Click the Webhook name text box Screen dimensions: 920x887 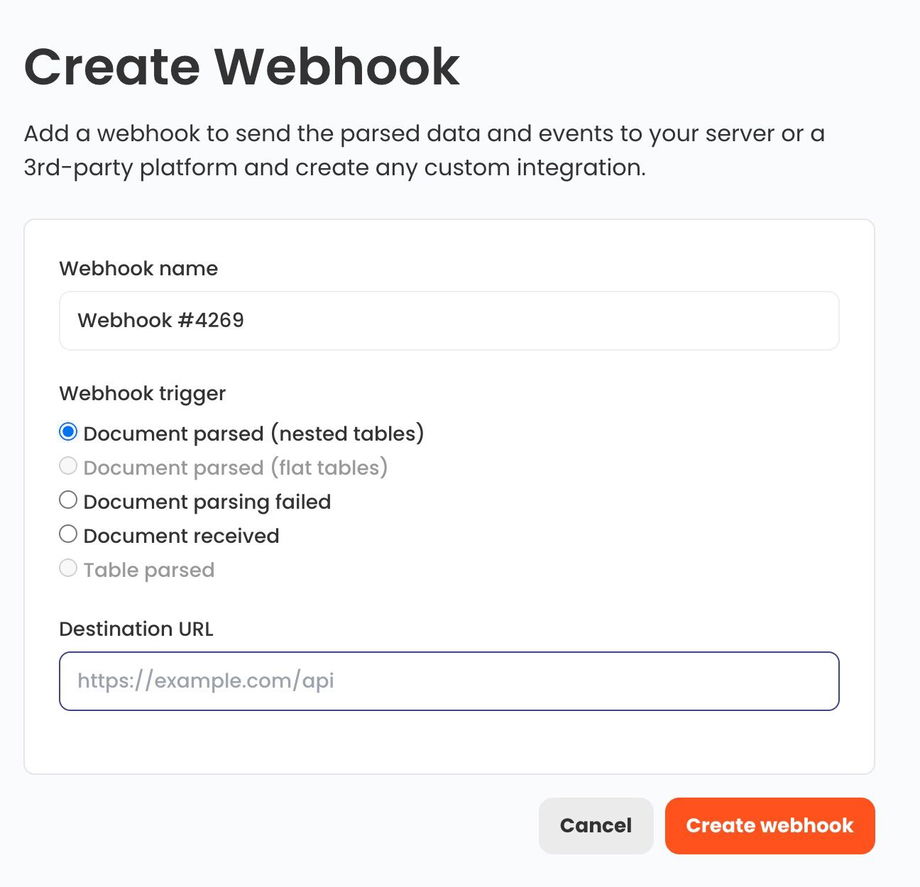pyautogui.click(x=449, y=320)
